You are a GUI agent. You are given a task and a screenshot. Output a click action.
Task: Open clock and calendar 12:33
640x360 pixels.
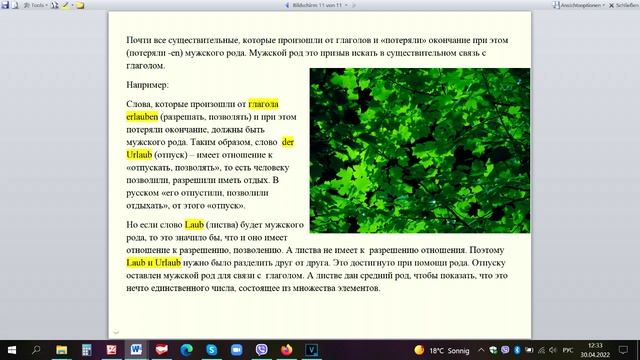pos(595,350)
